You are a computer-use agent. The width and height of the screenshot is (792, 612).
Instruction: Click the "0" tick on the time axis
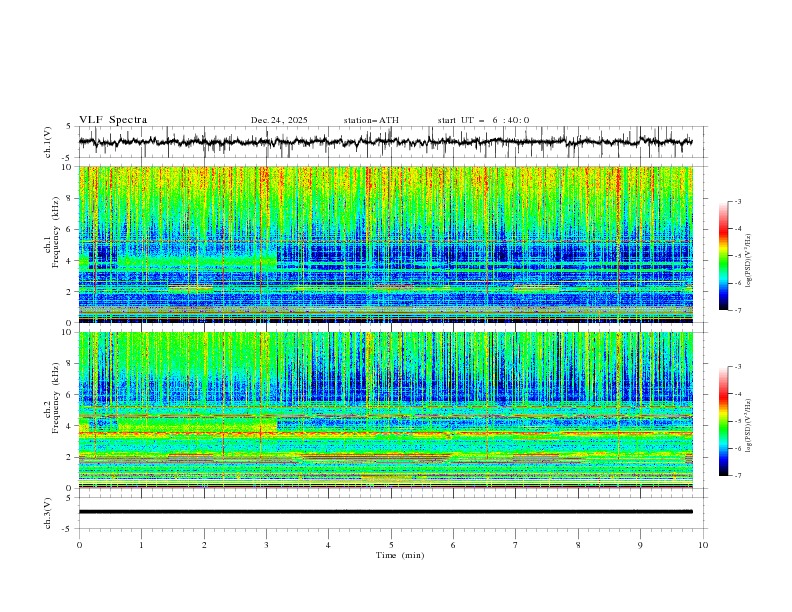[x=79, y=545]
